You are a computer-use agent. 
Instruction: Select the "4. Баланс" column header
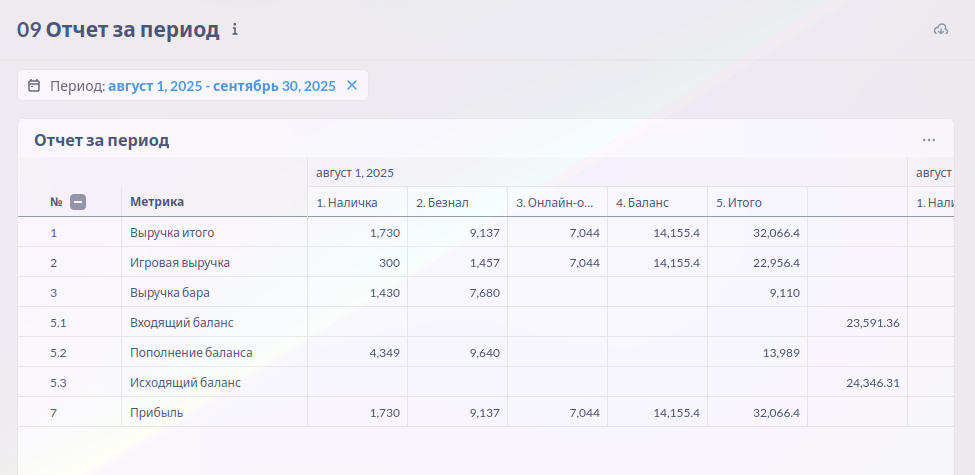(x=642, y=203)
